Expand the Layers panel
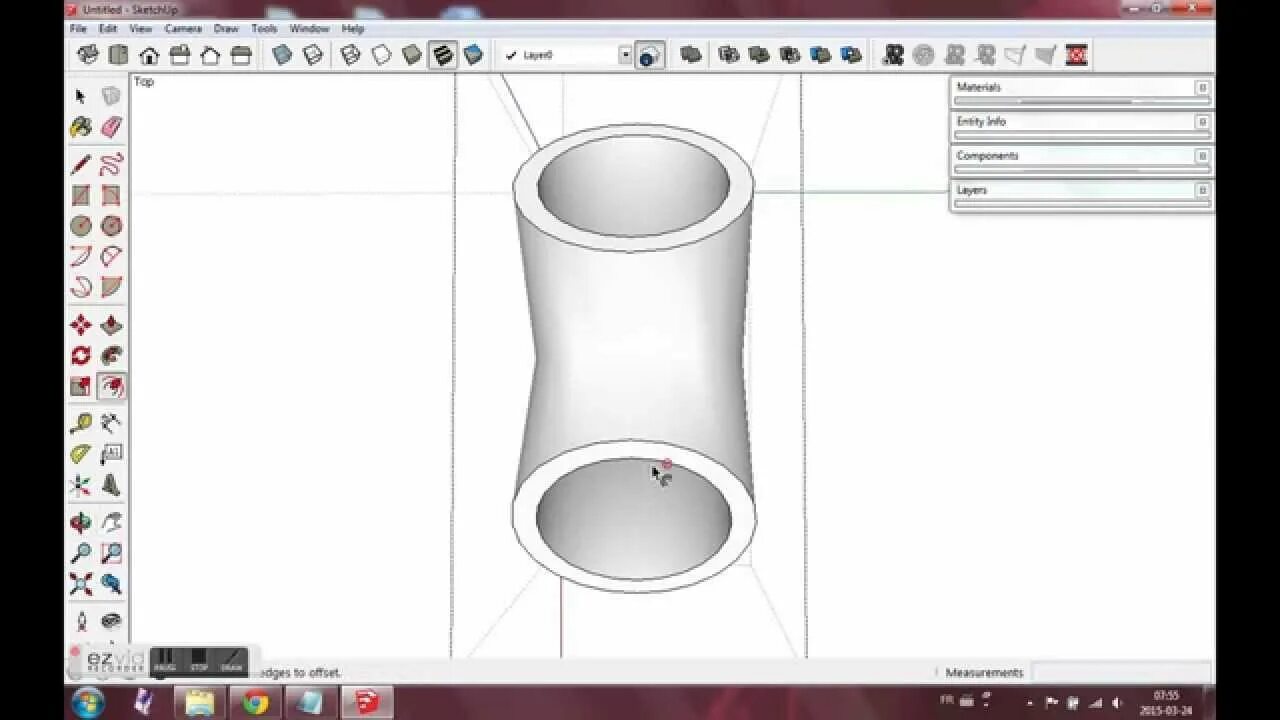 click(x=1081, y=192)
